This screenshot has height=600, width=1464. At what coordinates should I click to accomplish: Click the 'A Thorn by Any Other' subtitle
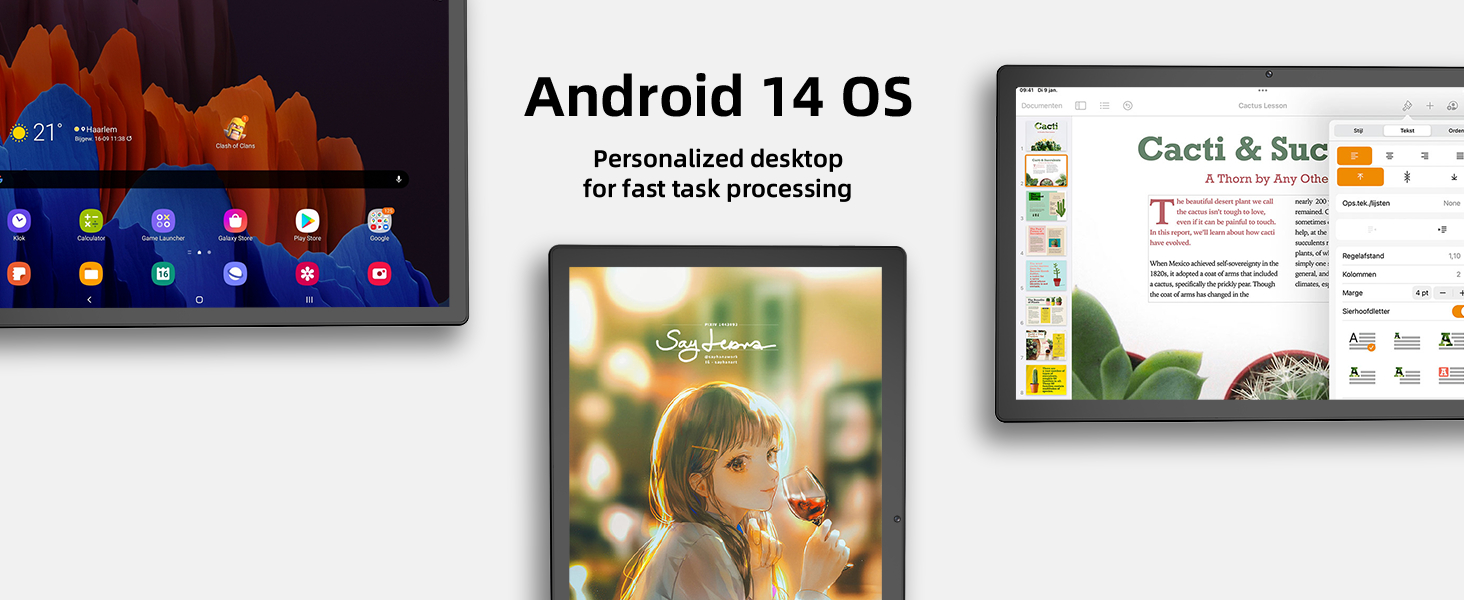pos(1267,179)
